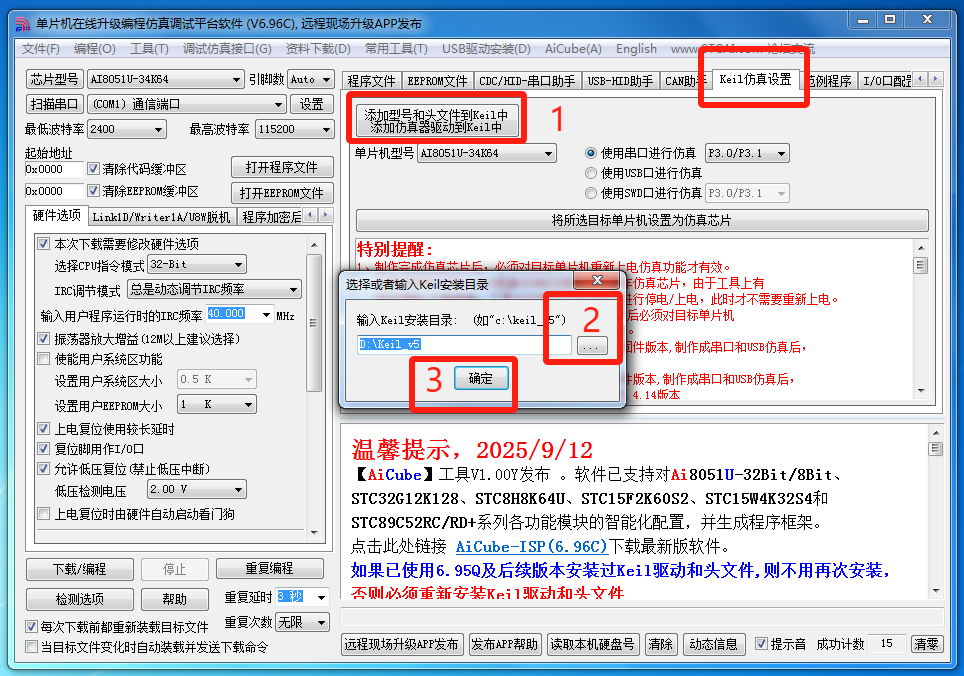Open the AiCube(A) menu
This screenshot has width=964, height=676.
pos(573,49)
